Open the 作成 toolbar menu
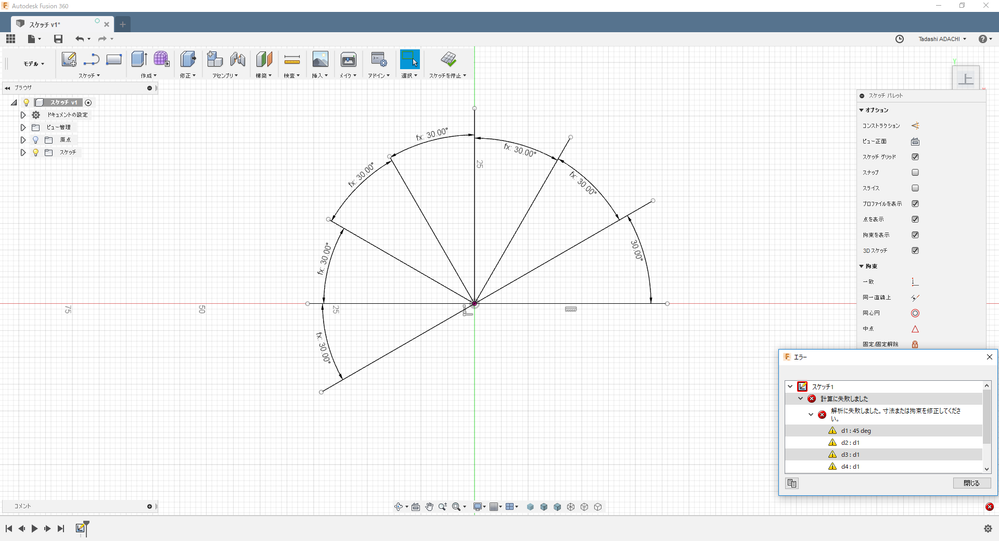Viewport: 999px width, 541px height. 148,75
